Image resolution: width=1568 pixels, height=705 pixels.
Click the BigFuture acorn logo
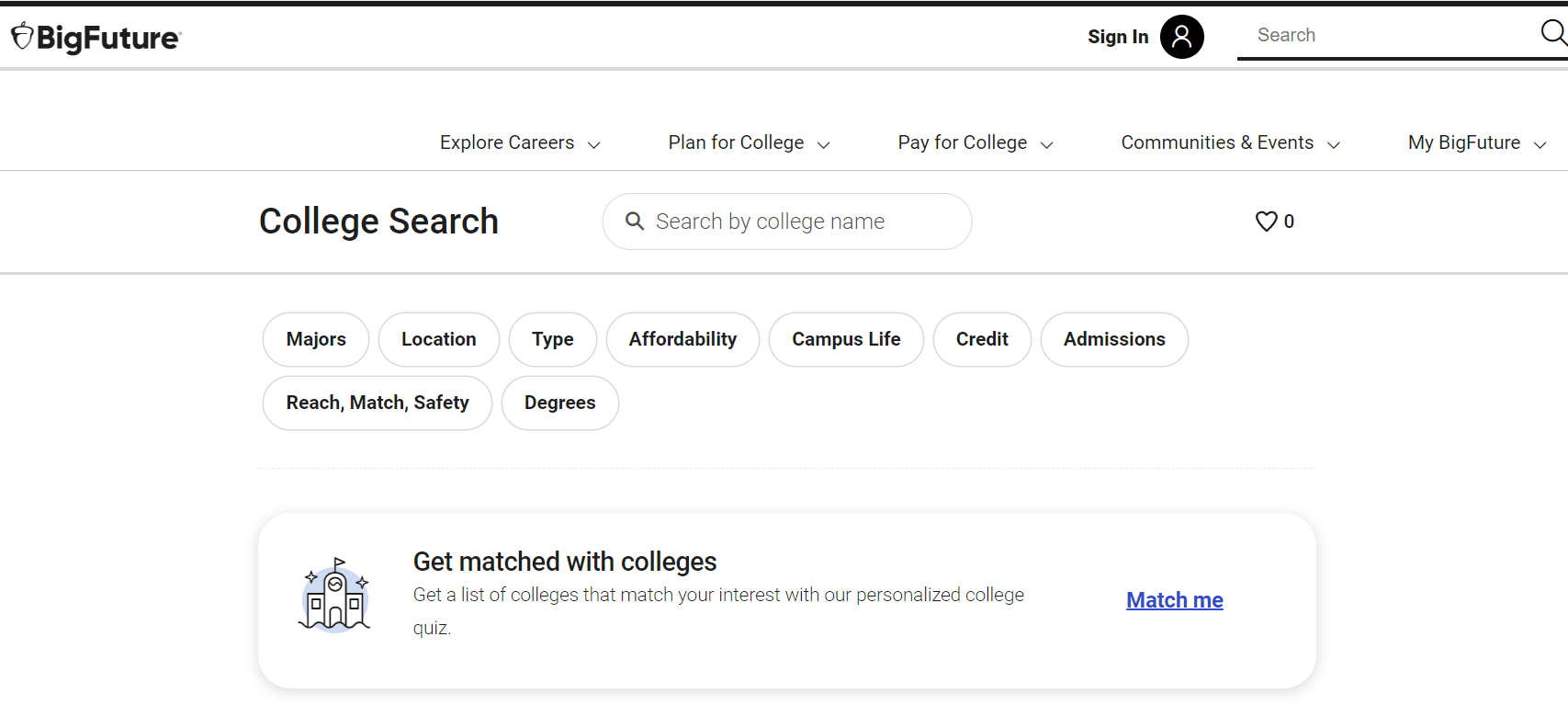click(23, 37)
